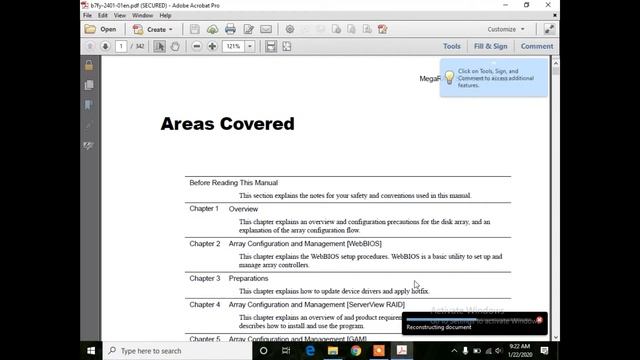
Task: Open the Help menu
Action: click(165, 16)
